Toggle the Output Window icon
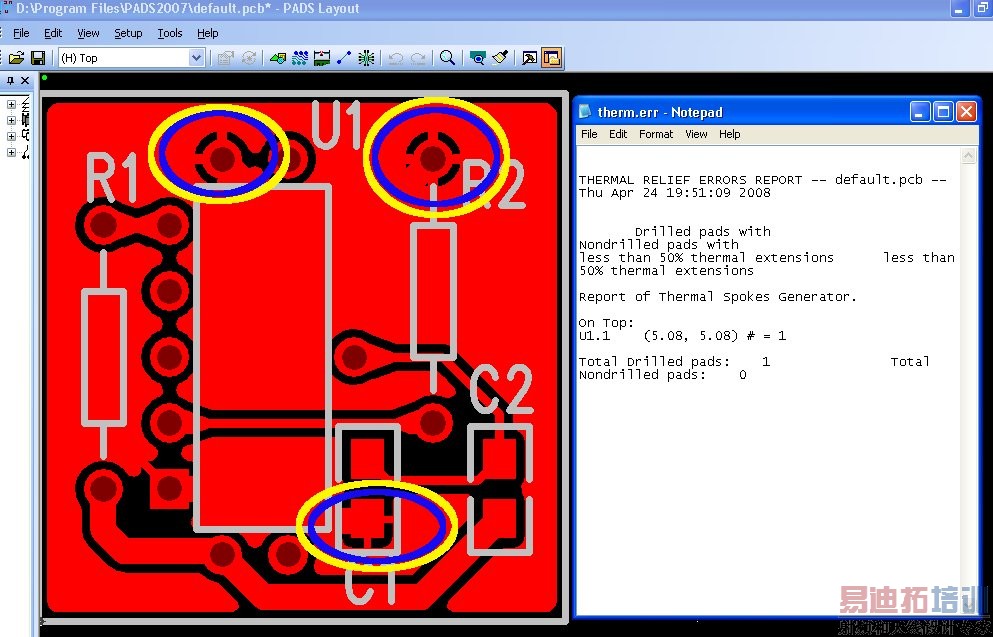Viewport: 993px width, 637px height. [552, 58]
